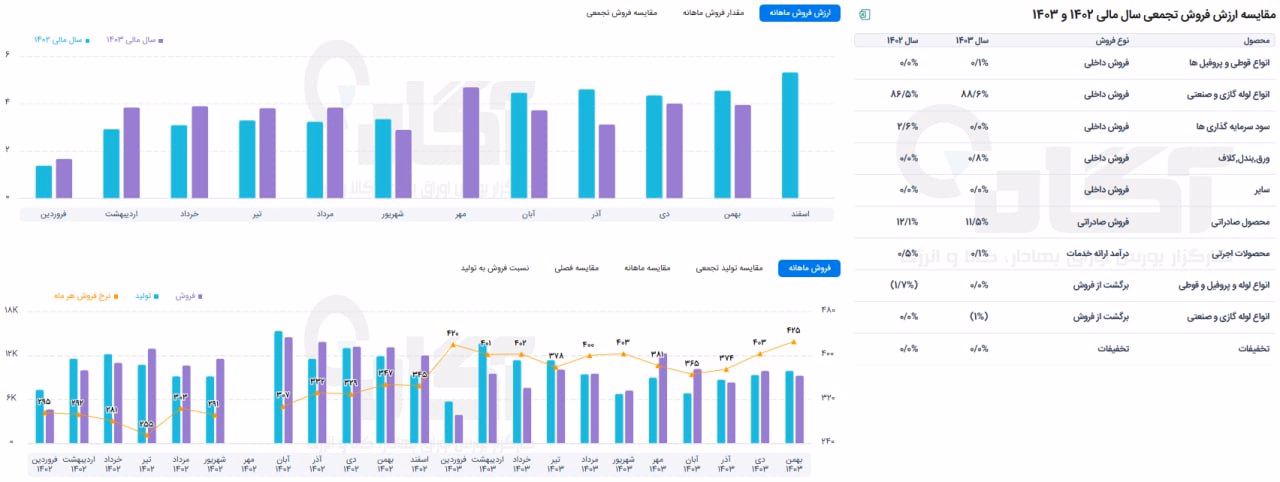
Task: Click the '(۱%)' sales return value
Action: point(979,318)
